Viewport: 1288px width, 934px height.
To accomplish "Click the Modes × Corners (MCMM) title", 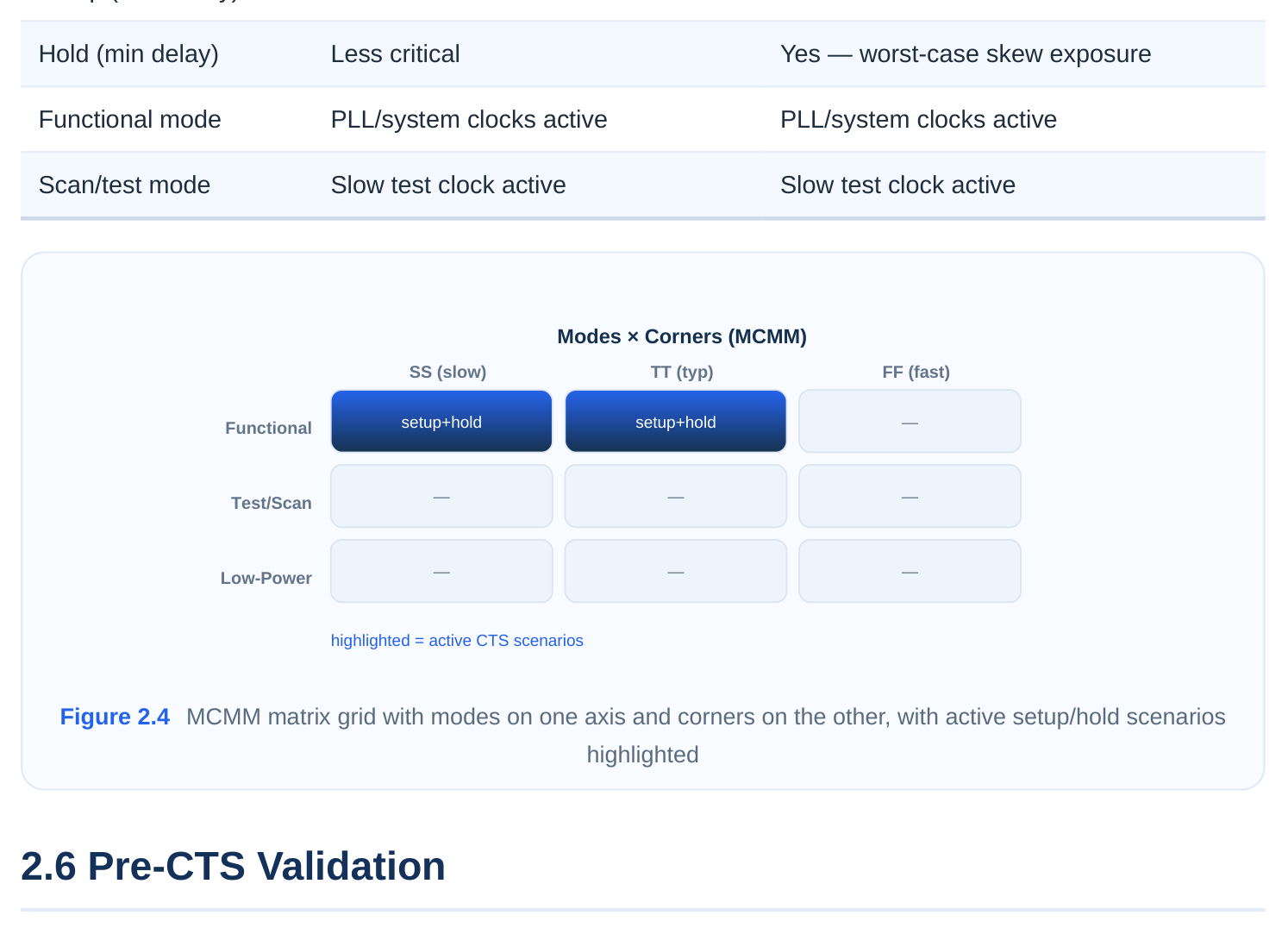I will pyautogui.click(x=682, y=336).
